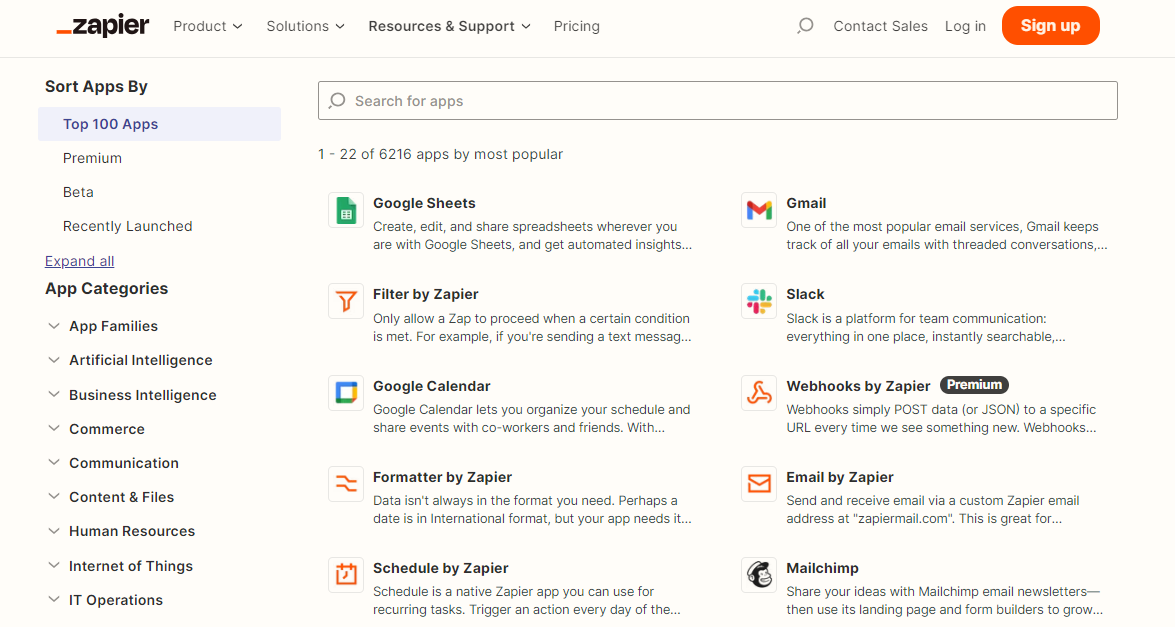Open Resources & Support dropdown menu
Viewport: 1175px width, 627px height.
(449, 26)
